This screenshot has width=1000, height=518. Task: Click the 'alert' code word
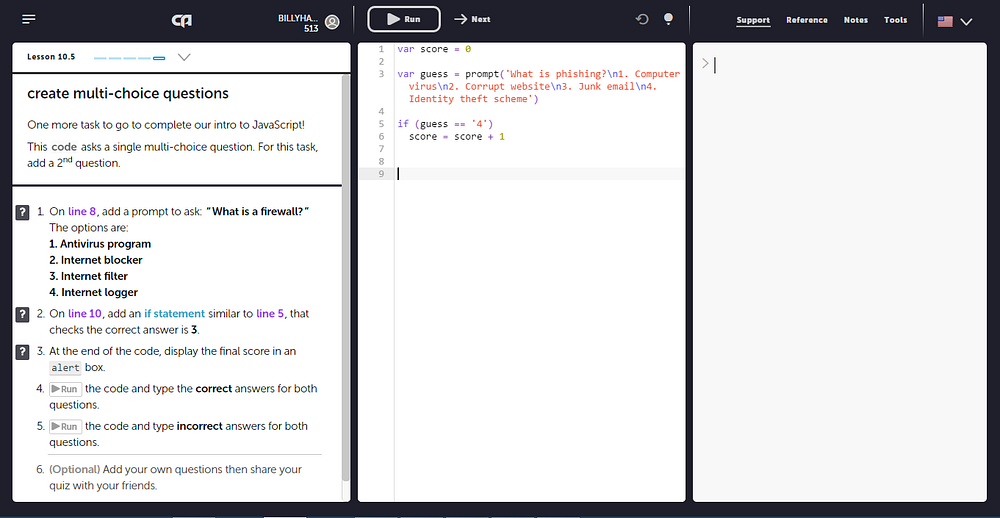(65, 368)
